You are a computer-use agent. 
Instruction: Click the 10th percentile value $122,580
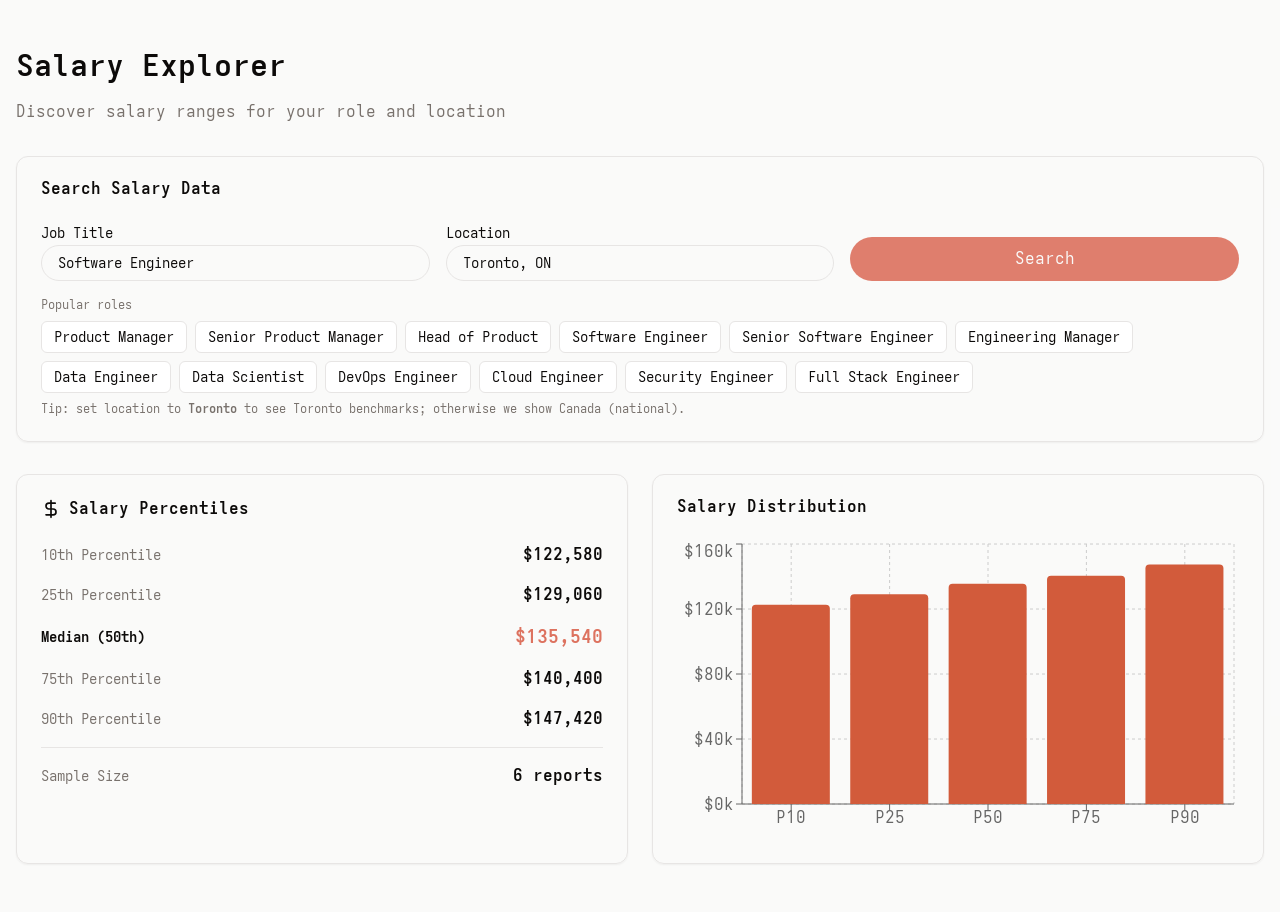click(x=563, y=555)
